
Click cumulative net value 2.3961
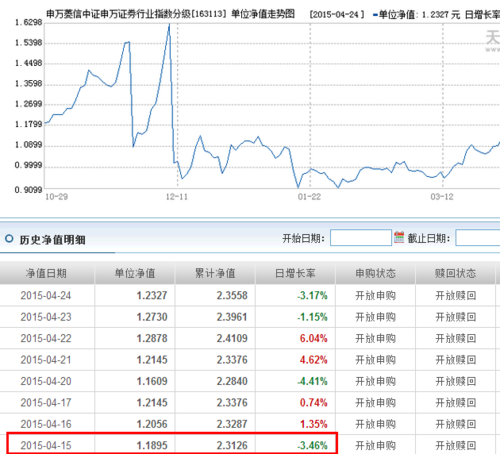(x=232, y=317)
